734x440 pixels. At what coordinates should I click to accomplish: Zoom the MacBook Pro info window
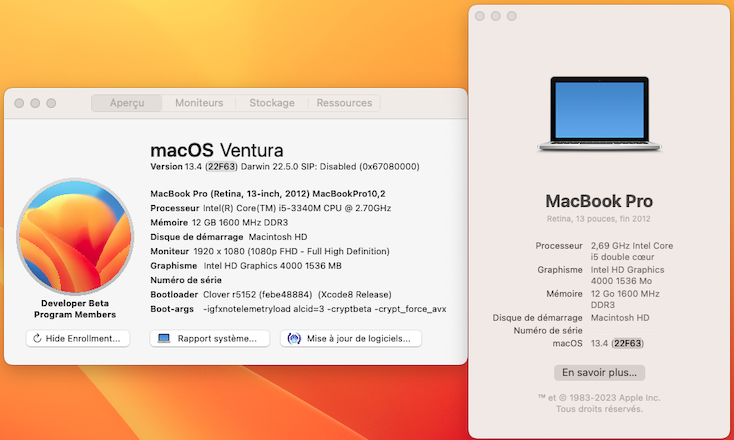coord(512,16)
